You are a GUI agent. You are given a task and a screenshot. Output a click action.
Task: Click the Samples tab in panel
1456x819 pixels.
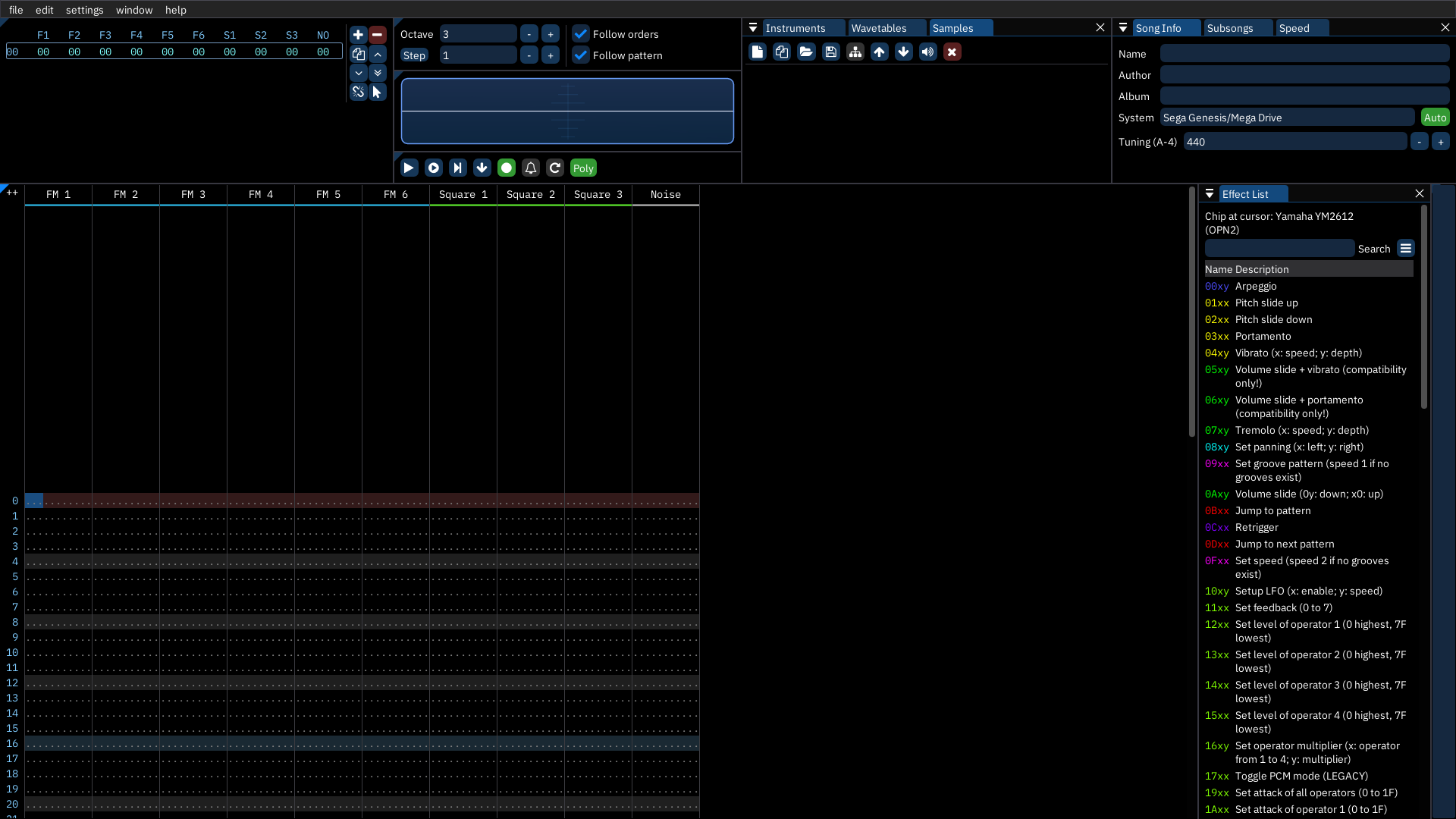[952, 28]
